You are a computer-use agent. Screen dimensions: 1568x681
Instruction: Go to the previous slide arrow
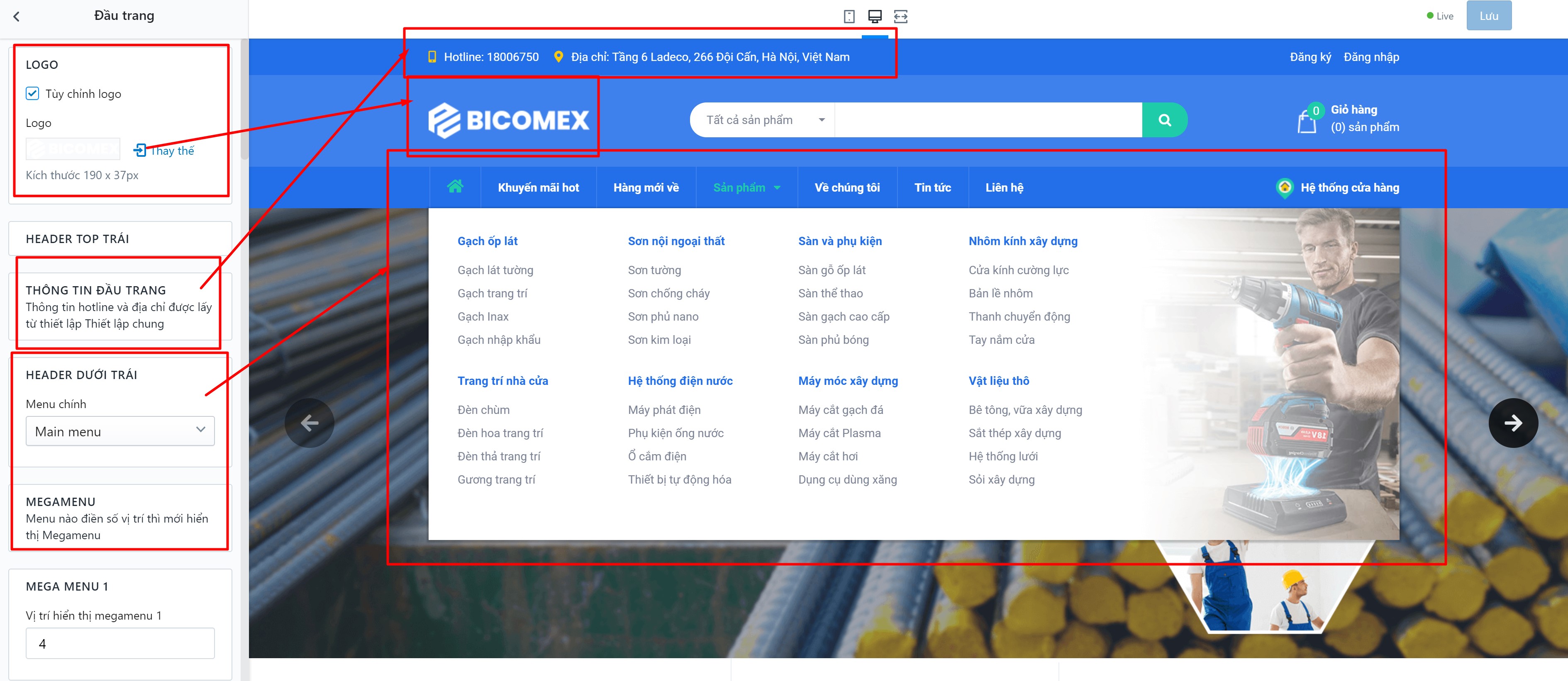(309, 423)
